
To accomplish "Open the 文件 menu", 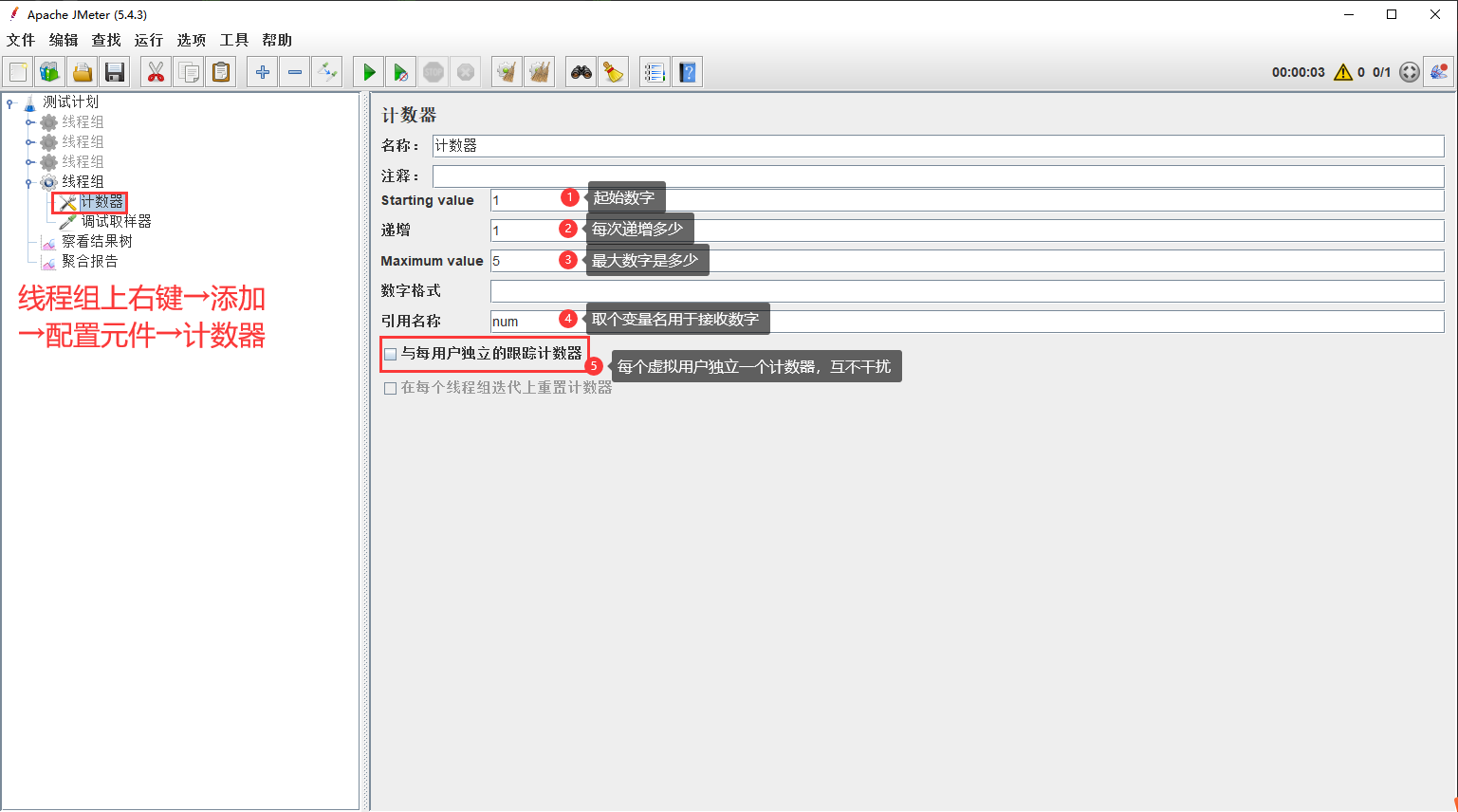I will [21, 40].
